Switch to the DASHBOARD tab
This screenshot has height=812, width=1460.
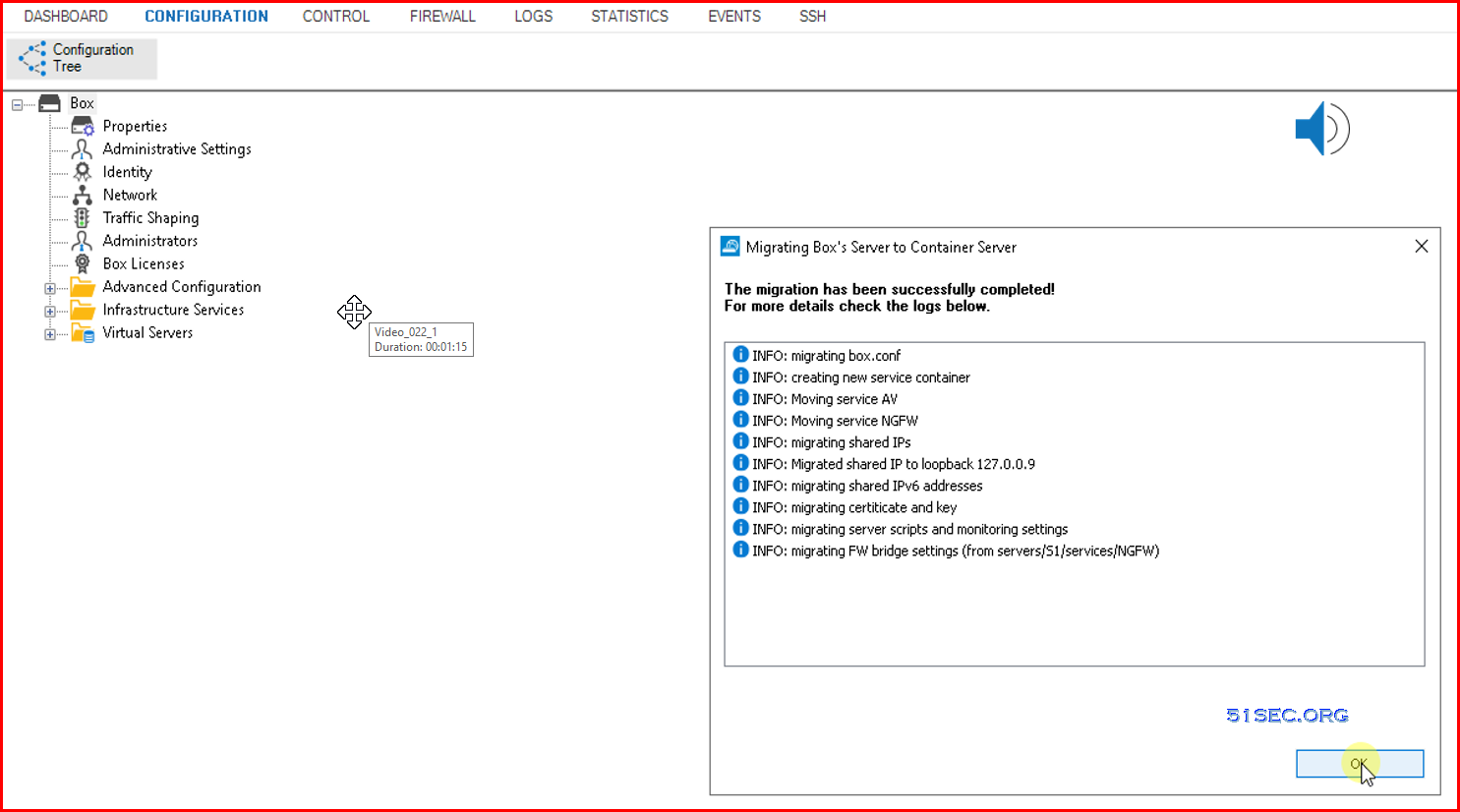(x=66, y=17)
